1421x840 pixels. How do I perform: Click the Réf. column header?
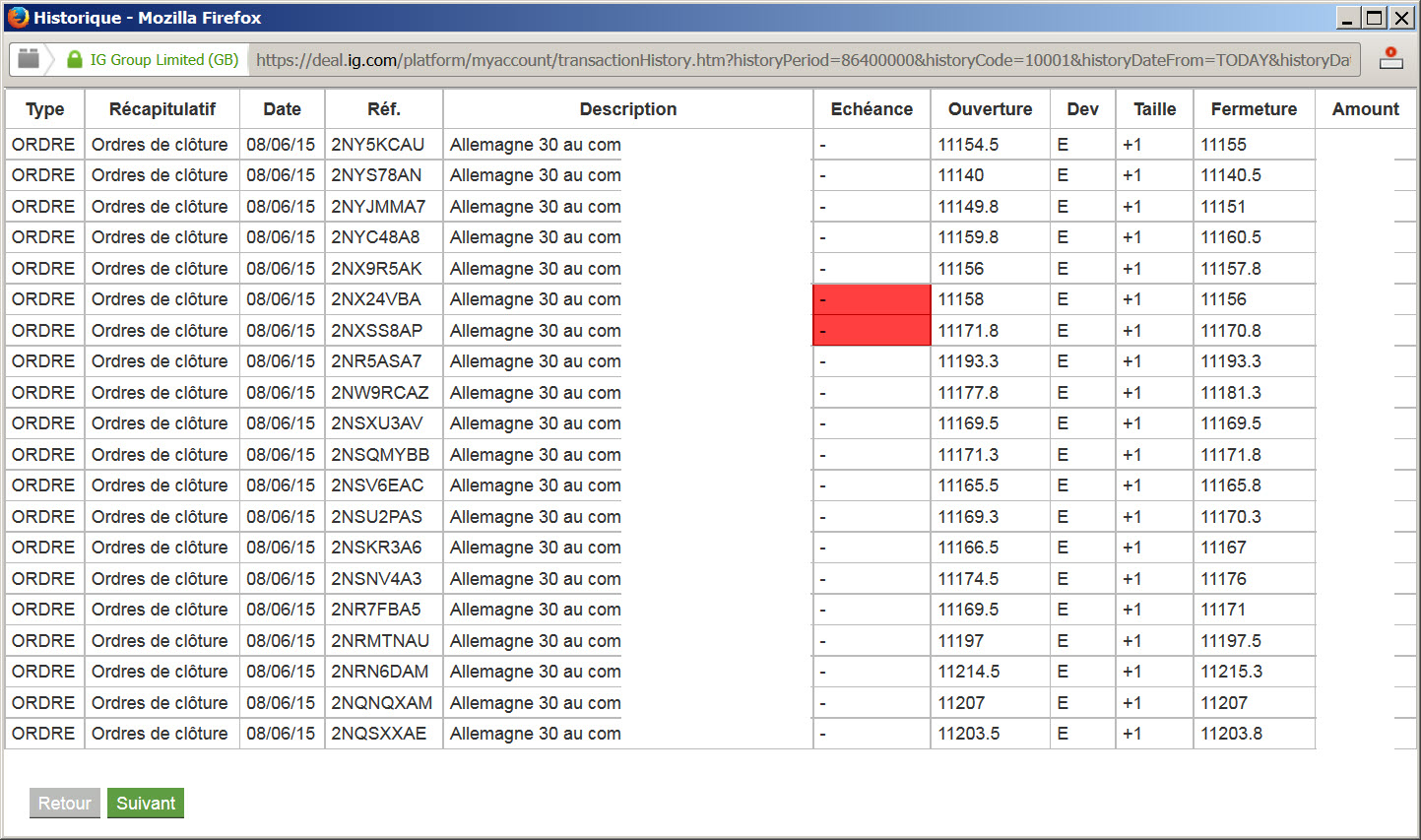pyautogui.click(x=384, y=109)
